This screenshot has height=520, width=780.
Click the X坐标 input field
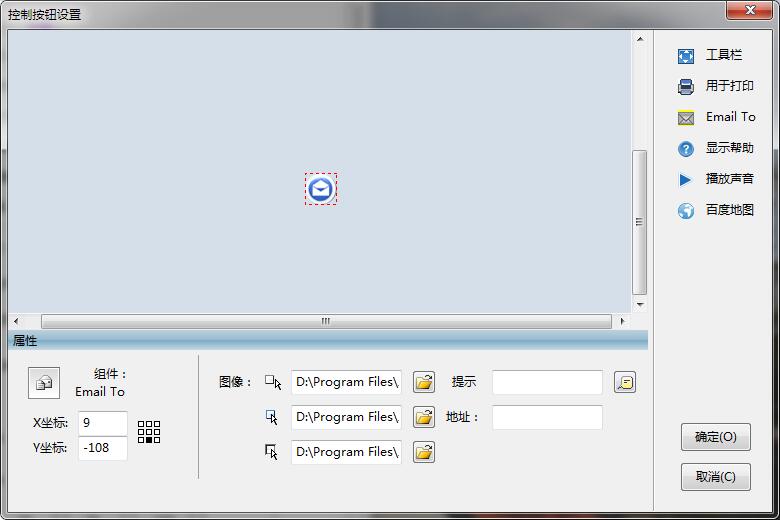click(x=102, y=423)
